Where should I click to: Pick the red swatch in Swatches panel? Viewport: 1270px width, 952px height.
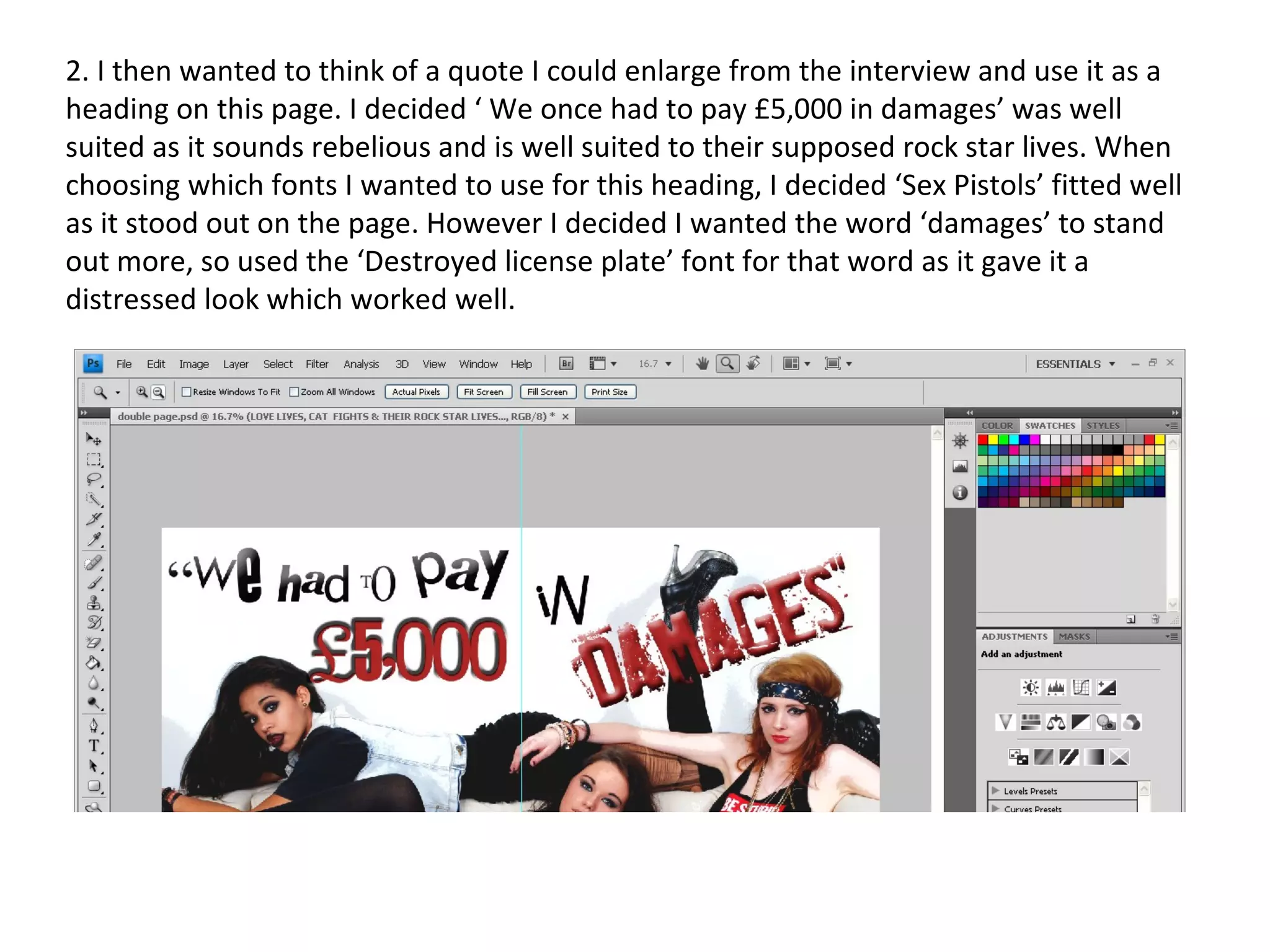point(983,440)
